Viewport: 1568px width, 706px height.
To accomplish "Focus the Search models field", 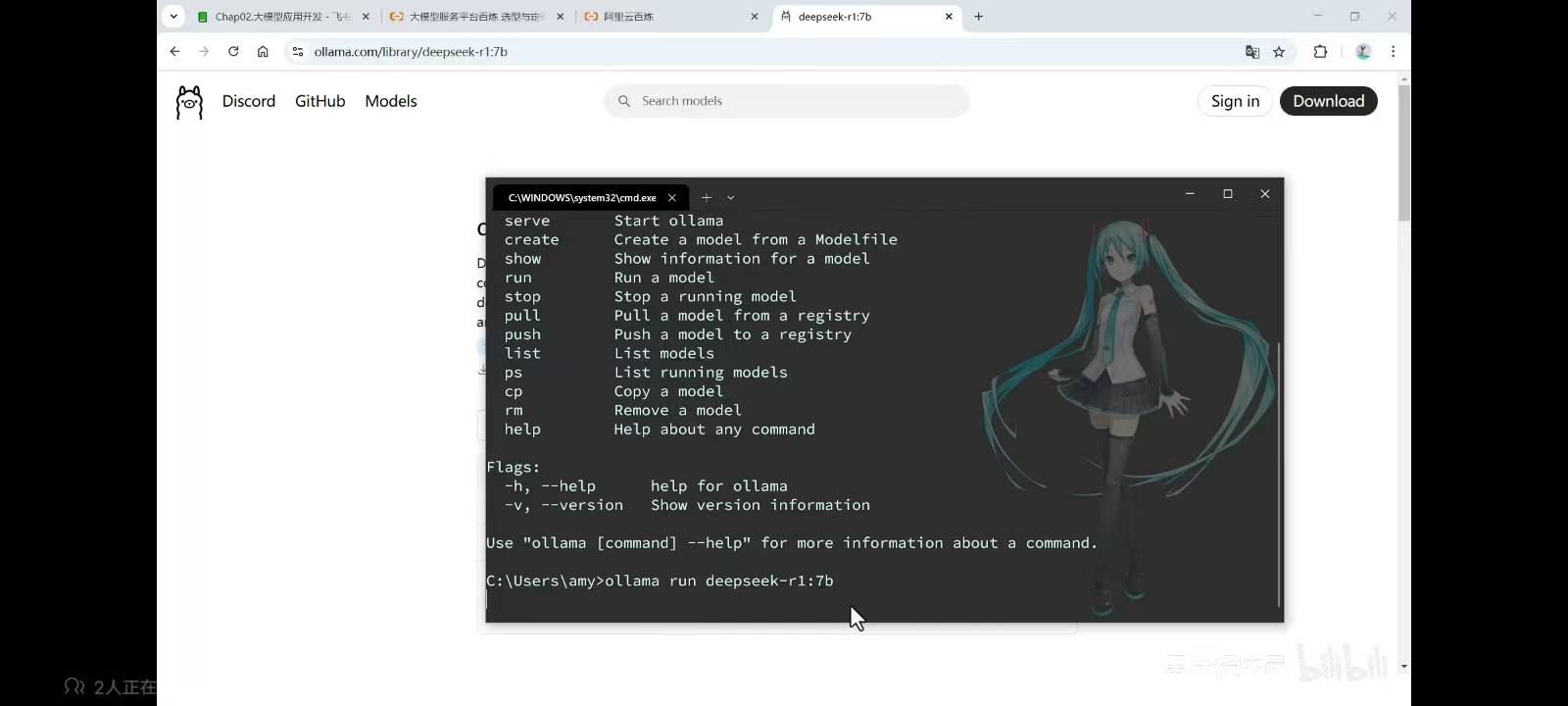I will pos(787,101).
